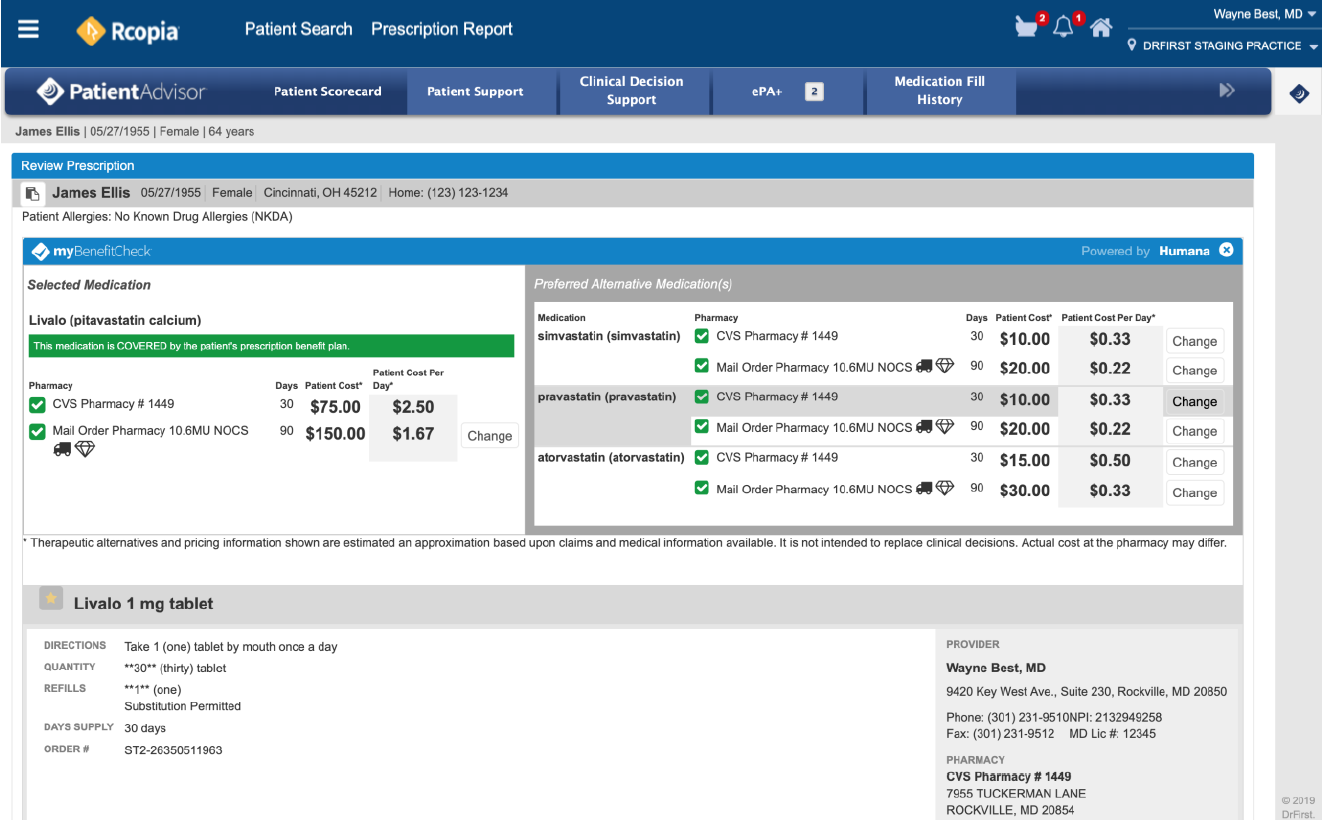
Task: Open the ePA+ tab
Action: coord(787,92)
